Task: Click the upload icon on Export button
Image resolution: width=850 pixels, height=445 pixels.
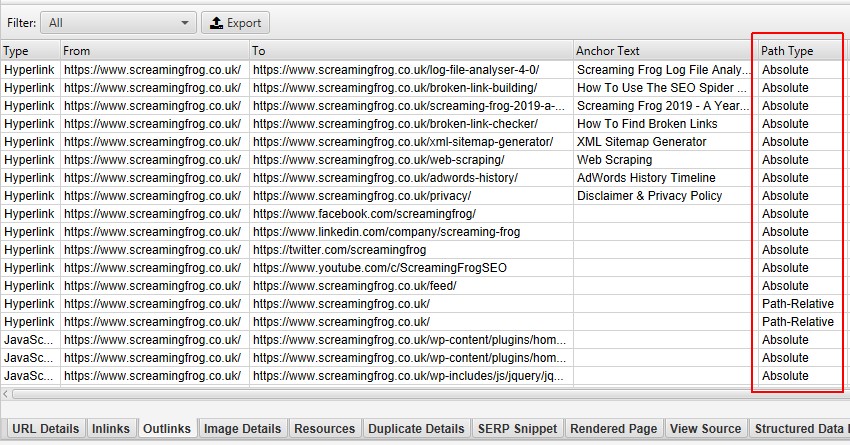Action: point(217,23)
